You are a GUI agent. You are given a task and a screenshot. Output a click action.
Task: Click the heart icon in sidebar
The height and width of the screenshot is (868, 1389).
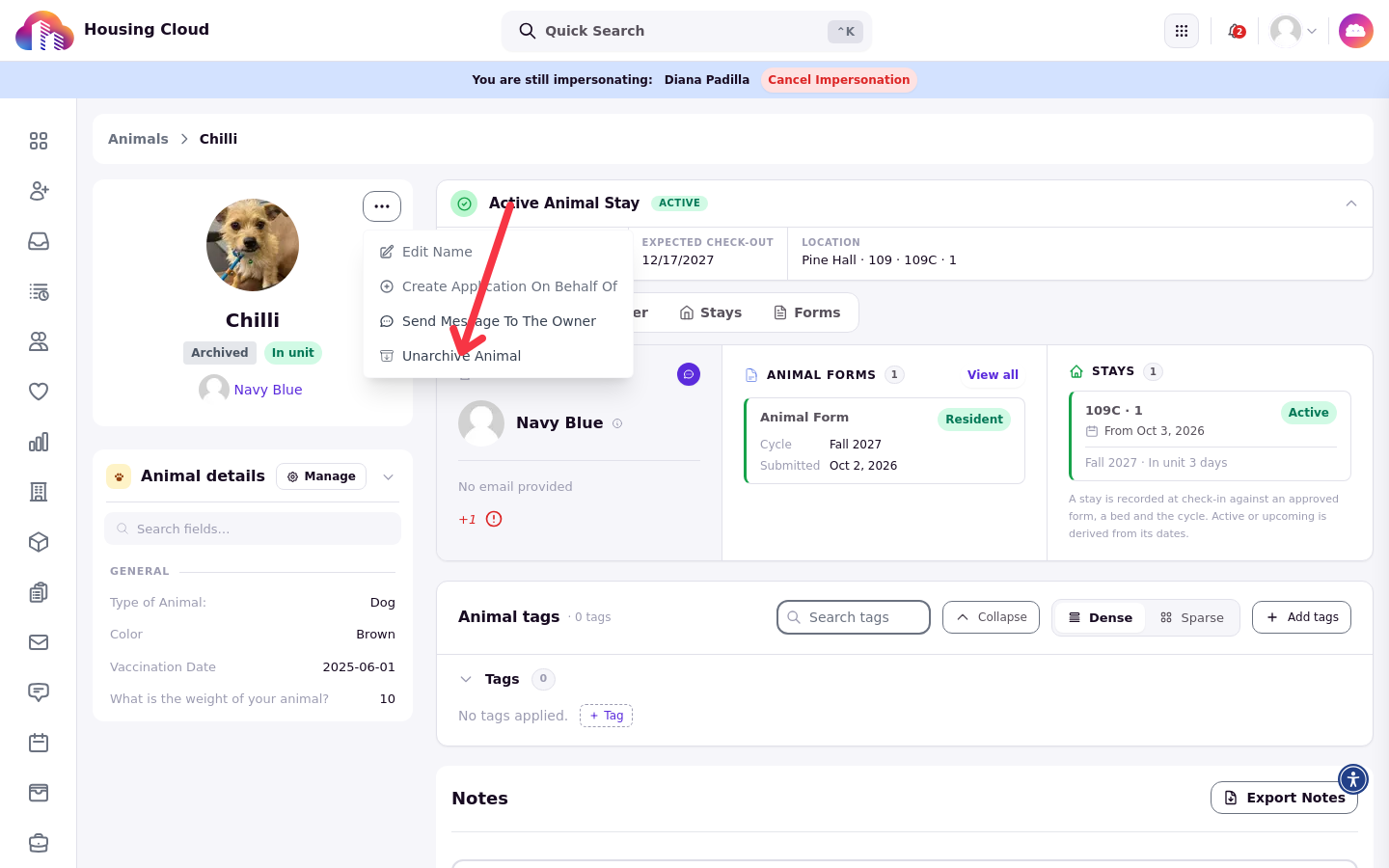39,392
